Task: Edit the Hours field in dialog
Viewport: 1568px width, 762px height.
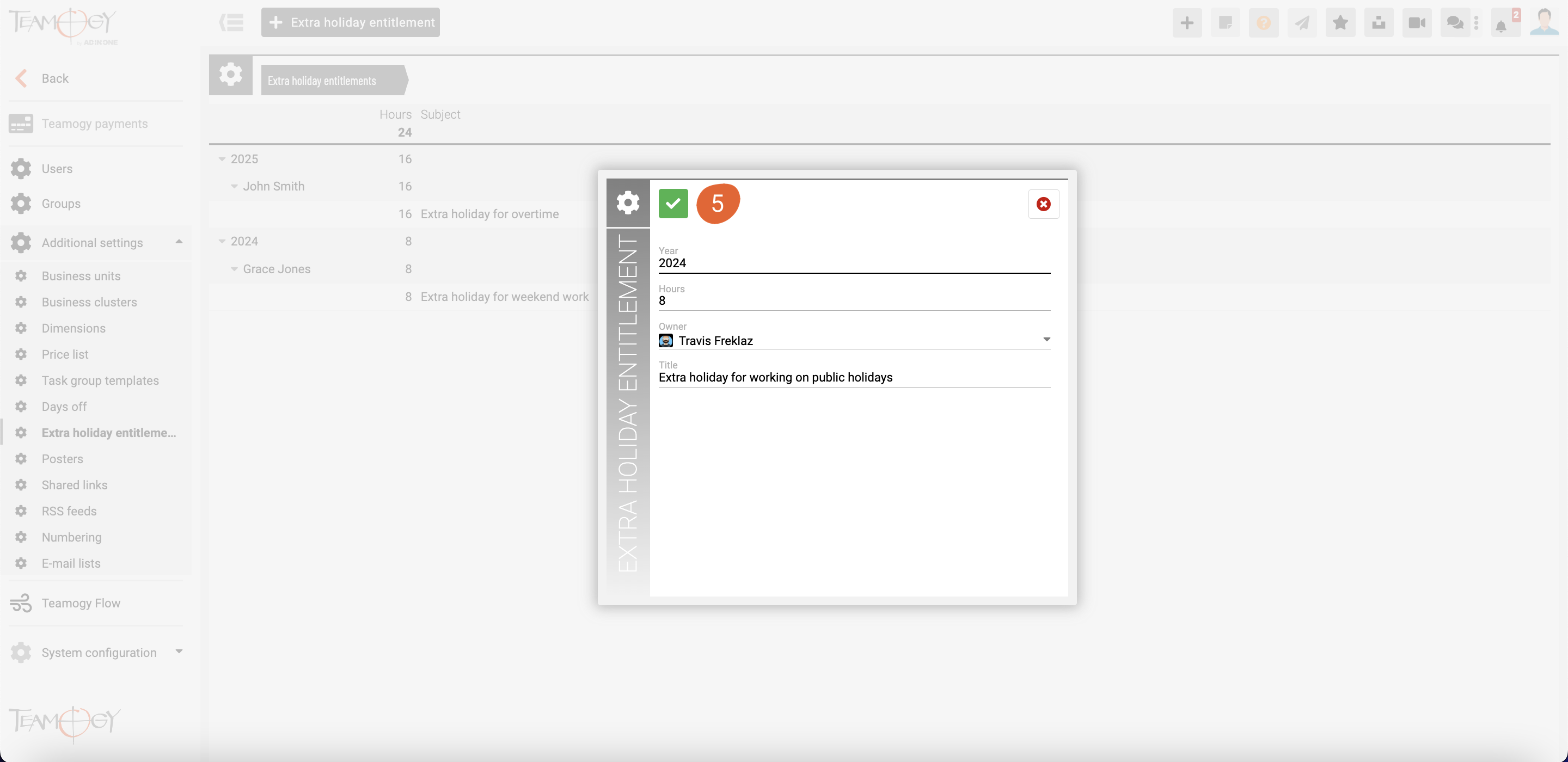Action: pyautogui.click(x=854, y=300)
